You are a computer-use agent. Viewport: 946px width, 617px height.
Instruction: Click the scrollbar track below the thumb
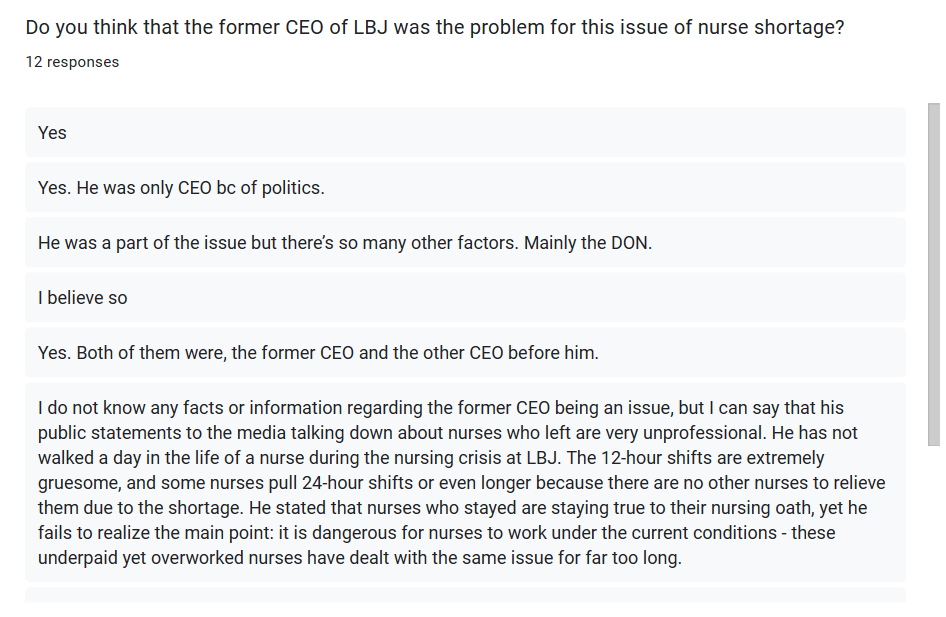pyautogui.click(x=933, y=524)
